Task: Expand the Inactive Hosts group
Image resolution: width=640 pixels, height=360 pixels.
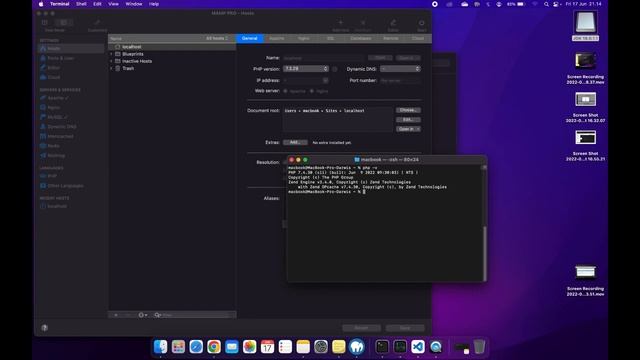Action: coord(111,61)
